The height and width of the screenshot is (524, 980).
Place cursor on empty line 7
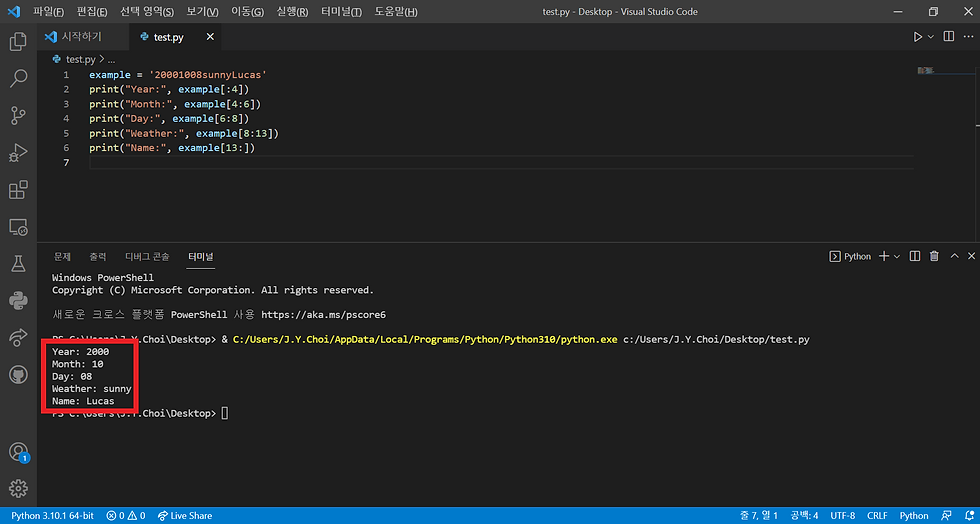[x=501, y=163]
